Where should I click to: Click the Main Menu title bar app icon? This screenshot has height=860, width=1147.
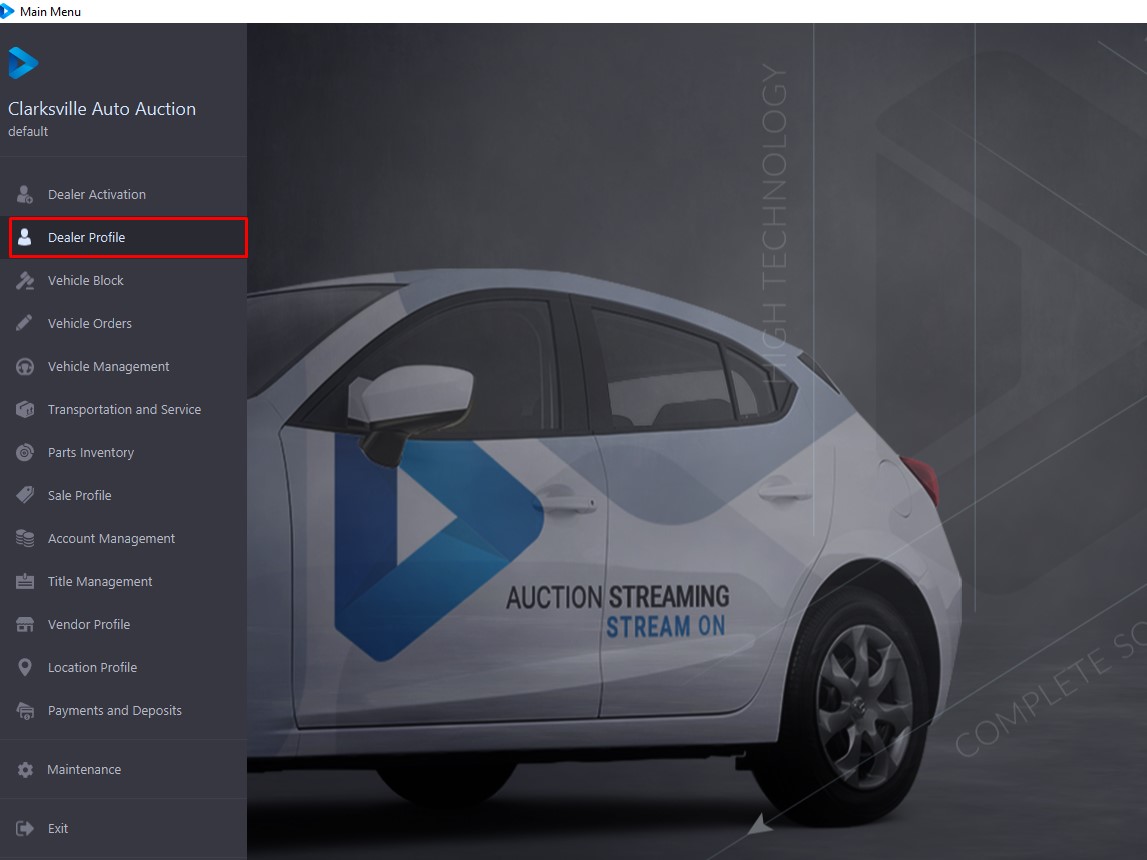8,11
